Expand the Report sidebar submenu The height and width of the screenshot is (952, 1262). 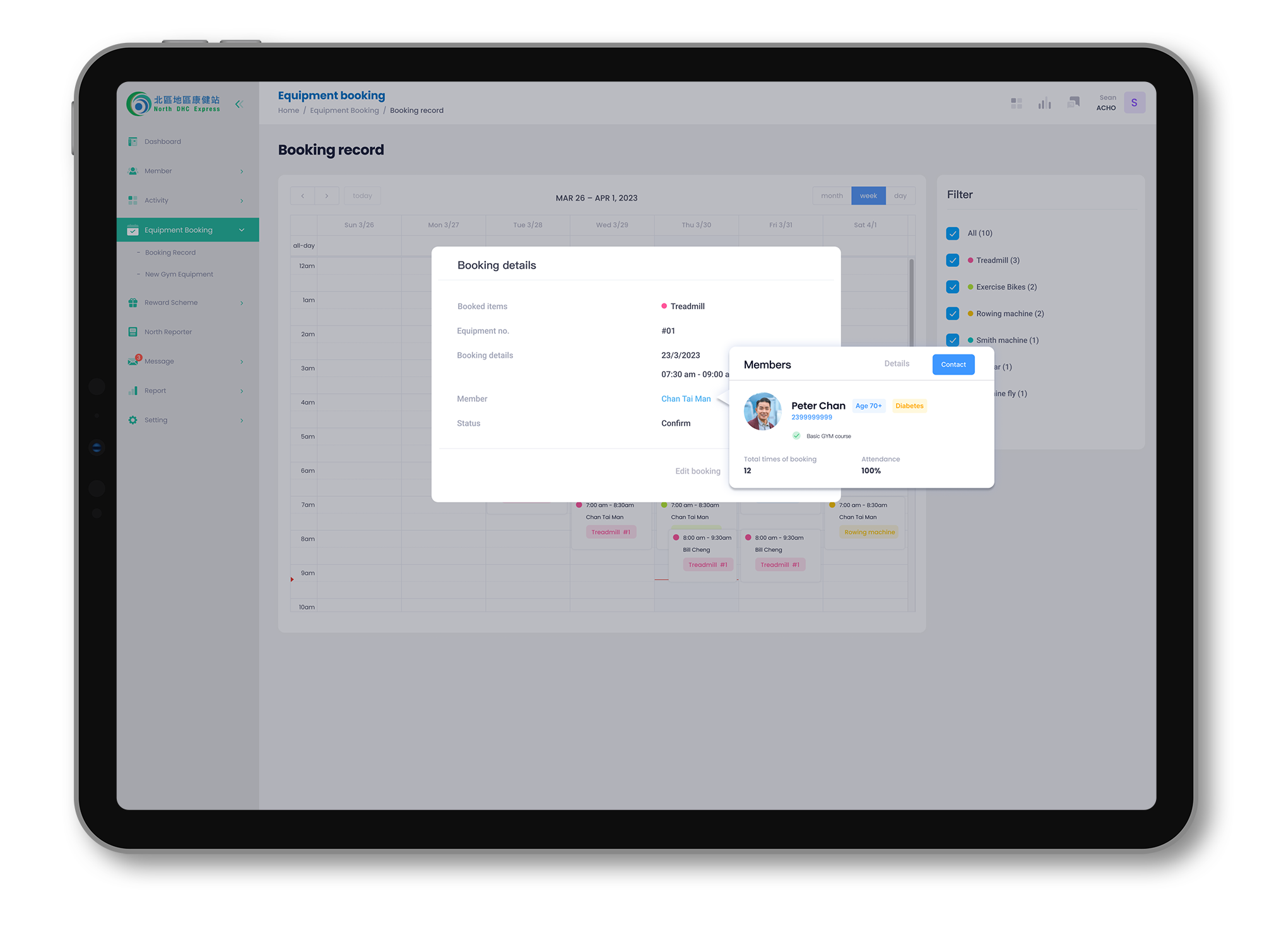point(242,391)
